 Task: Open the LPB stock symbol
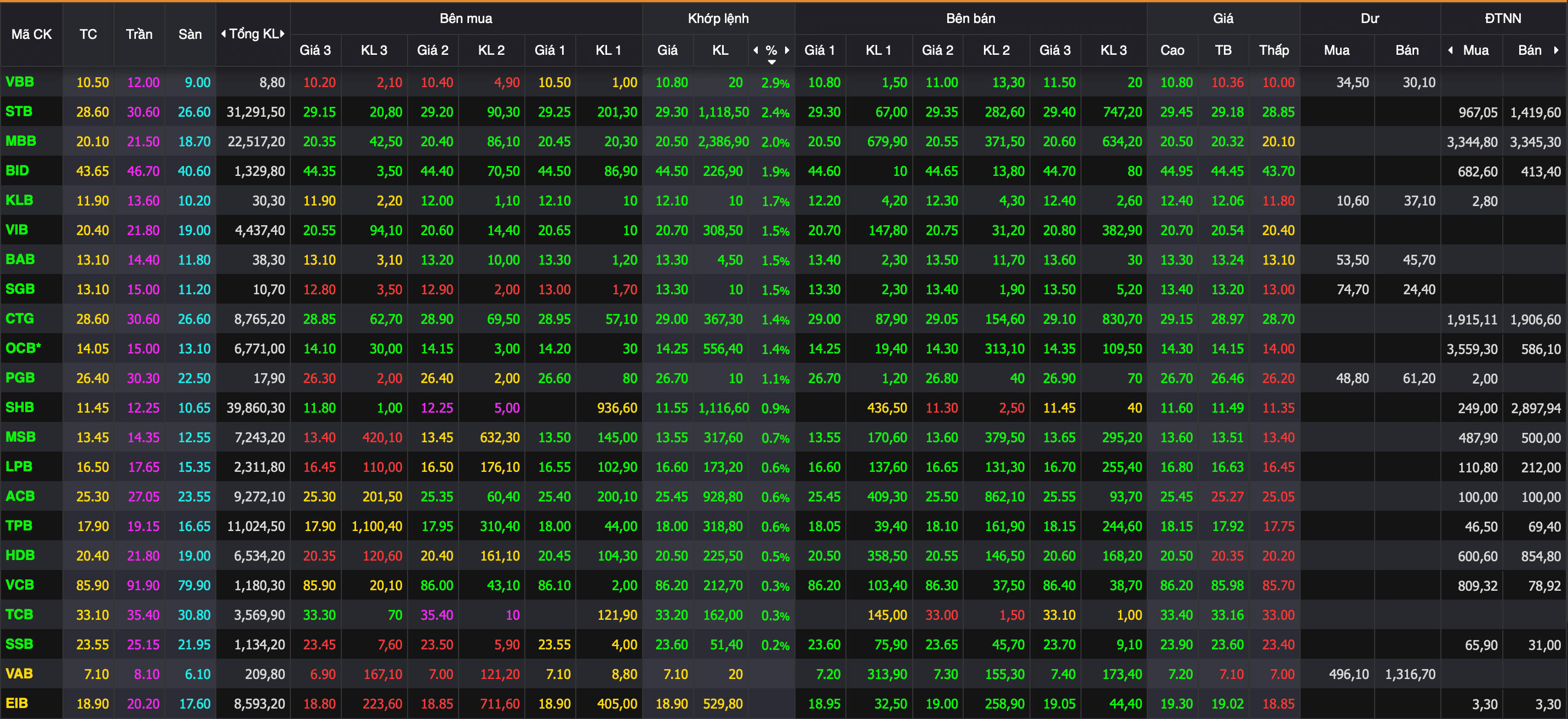pyautogui.click(x=19, y=466)
